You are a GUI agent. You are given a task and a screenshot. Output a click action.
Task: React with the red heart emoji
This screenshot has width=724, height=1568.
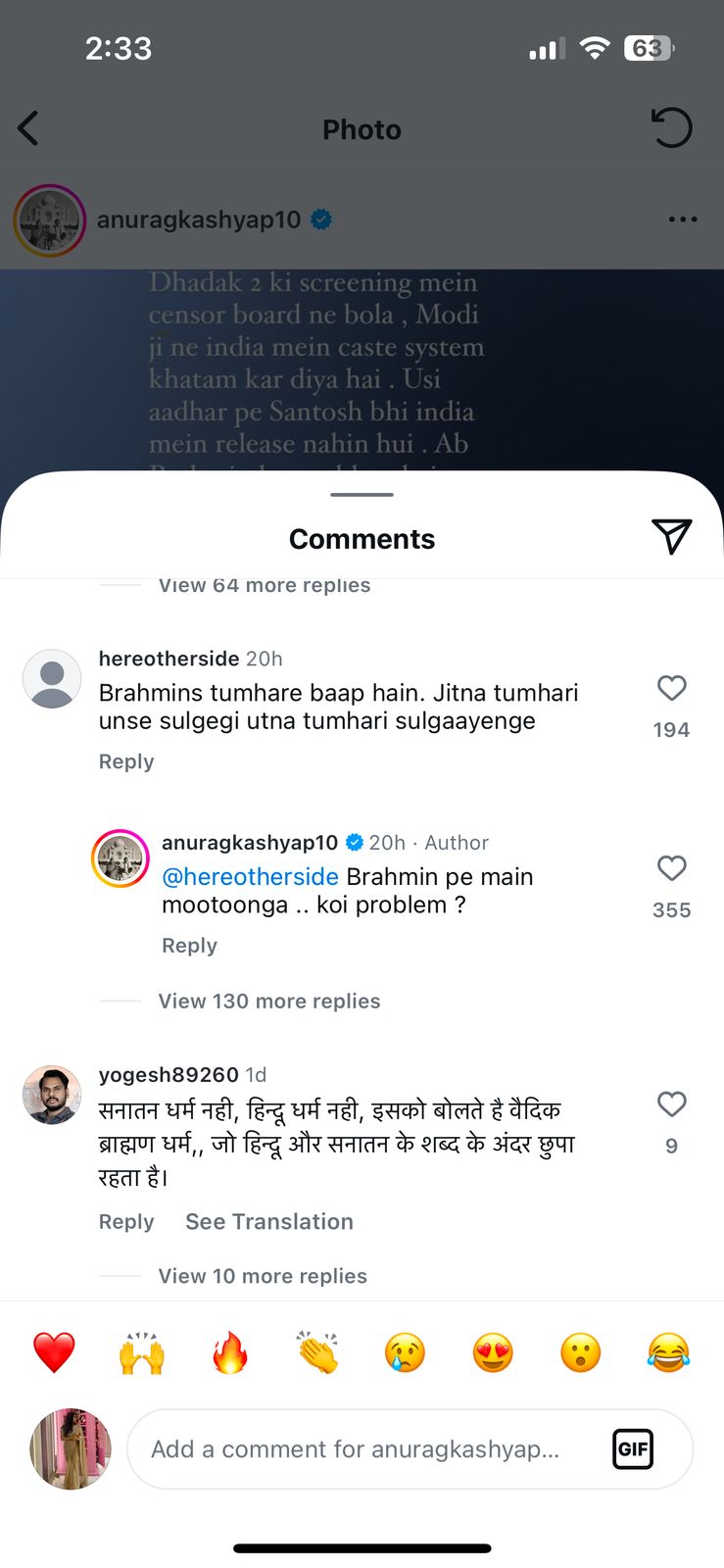tap(54, 1353)
